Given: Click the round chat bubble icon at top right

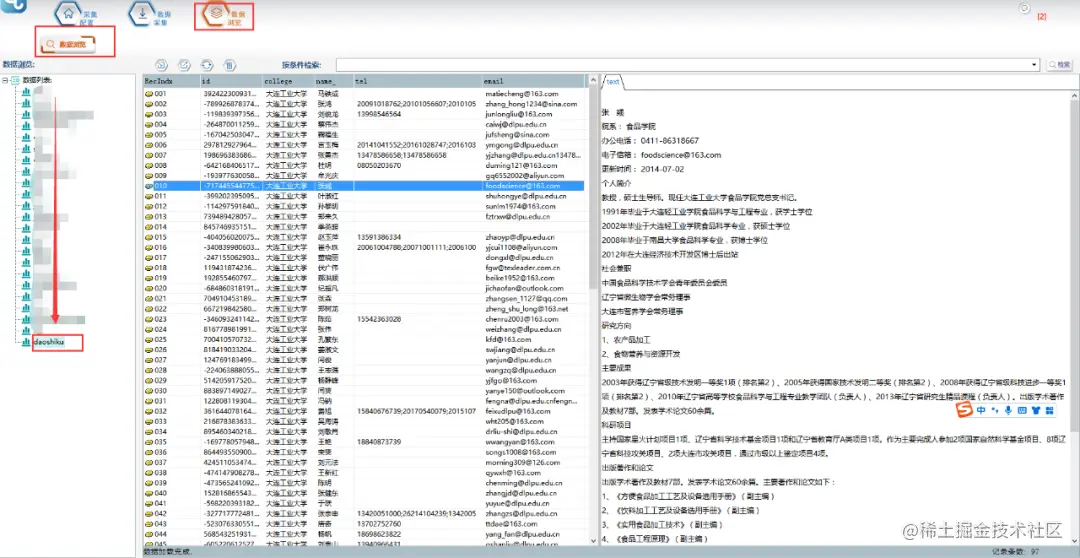Looking at the screenshot, I should [x=1024, y=8].
